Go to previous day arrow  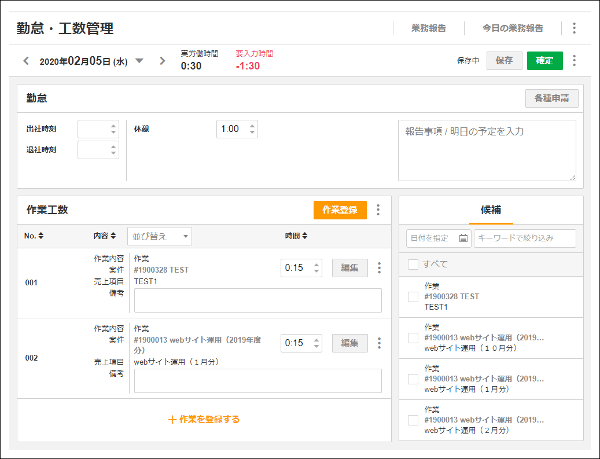[27, 61]
